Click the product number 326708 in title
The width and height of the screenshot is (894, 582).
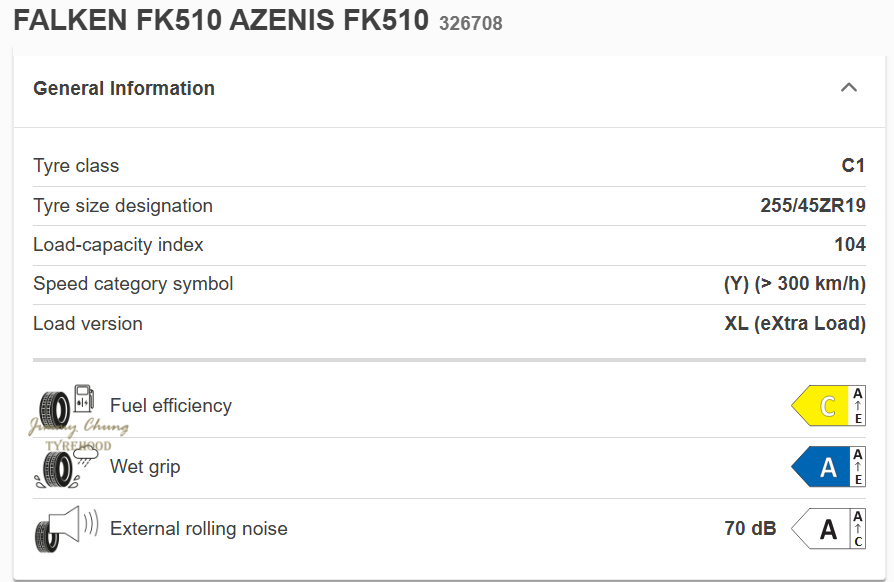[471, 23]
